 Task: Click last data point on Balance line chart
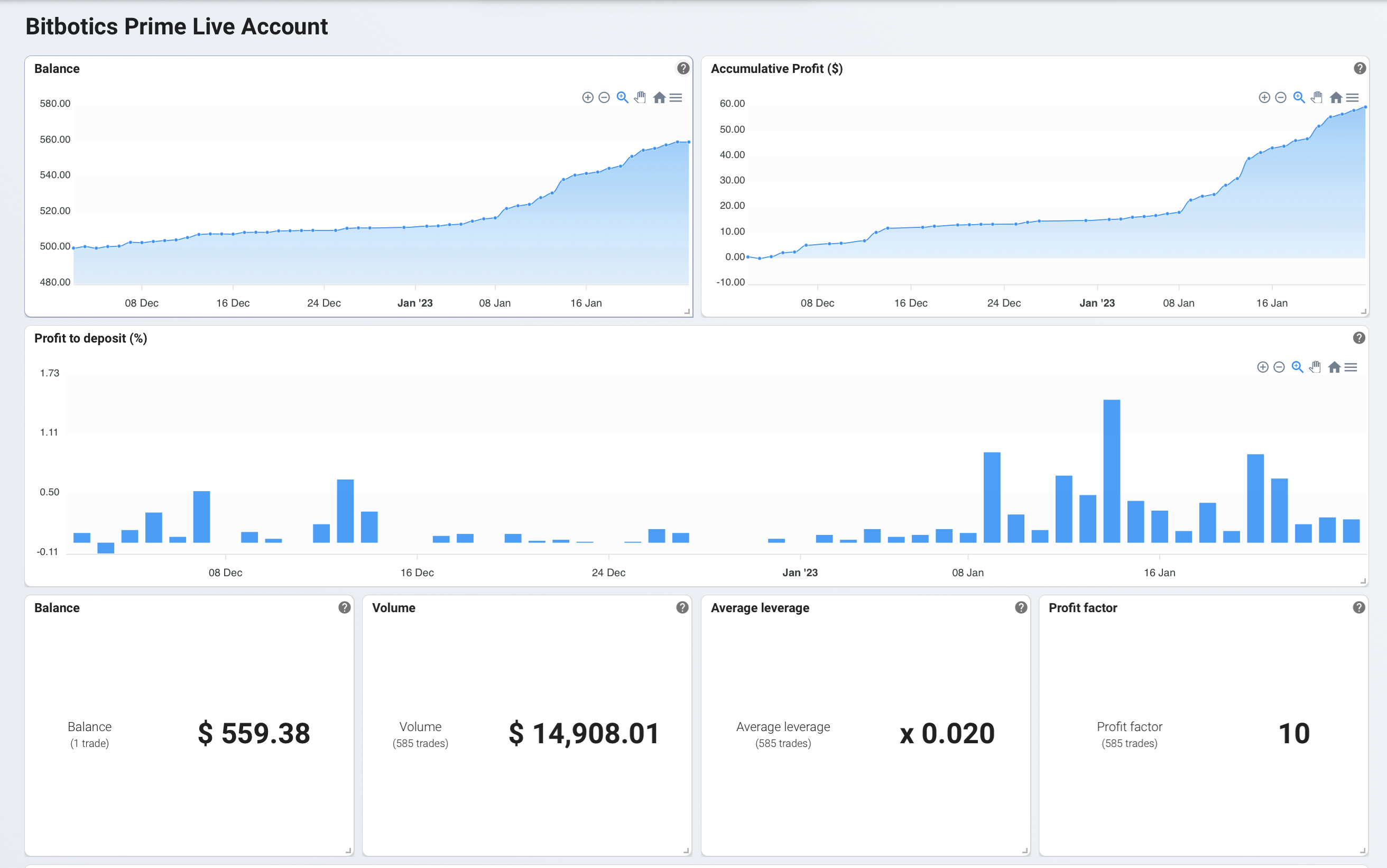pos(689,142)
